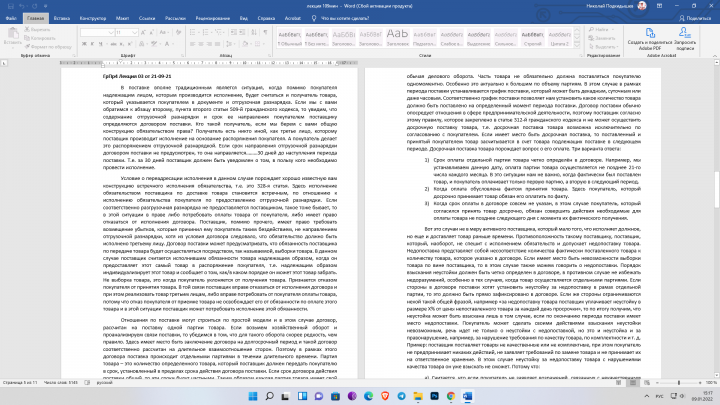Click the Поделиться (Share) button

pyautogui.click(x=695, y=18)
